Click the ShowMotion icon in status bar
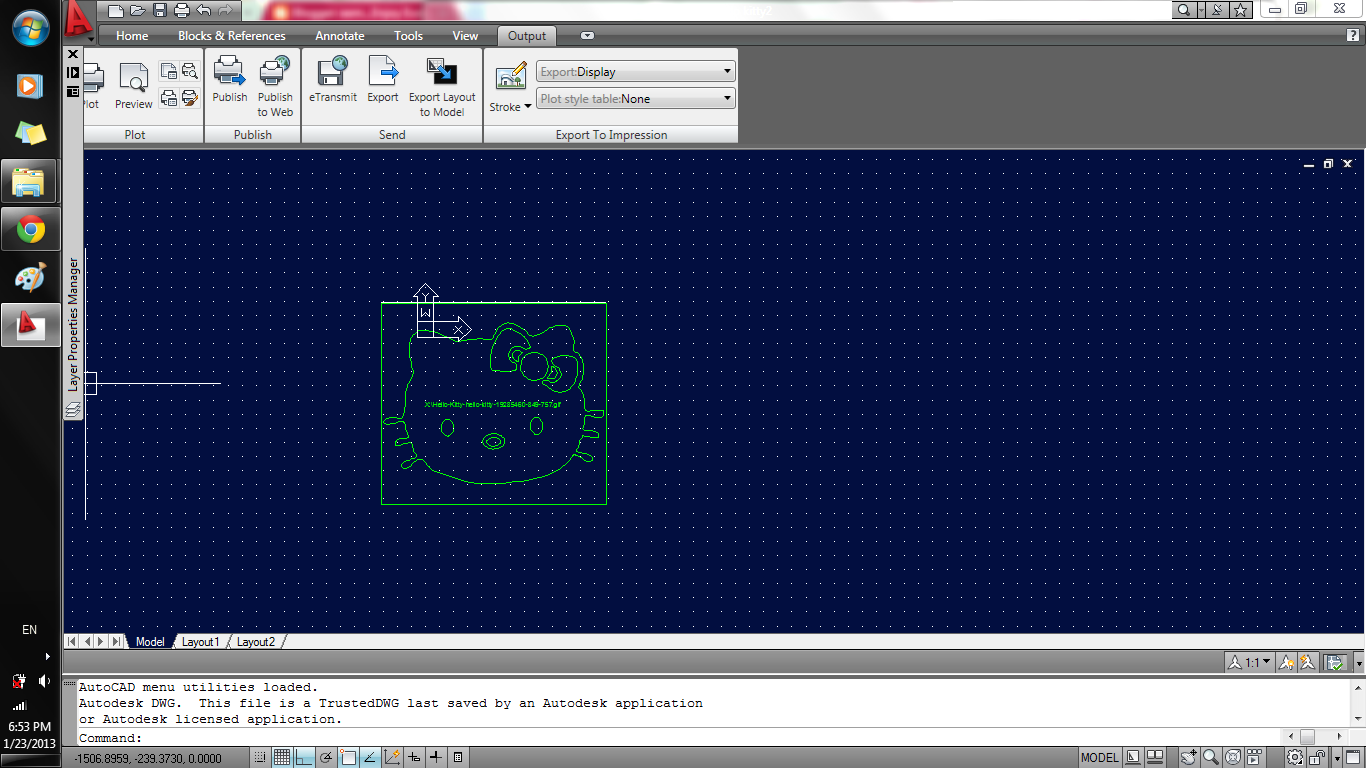 (x=1256, y=757)
